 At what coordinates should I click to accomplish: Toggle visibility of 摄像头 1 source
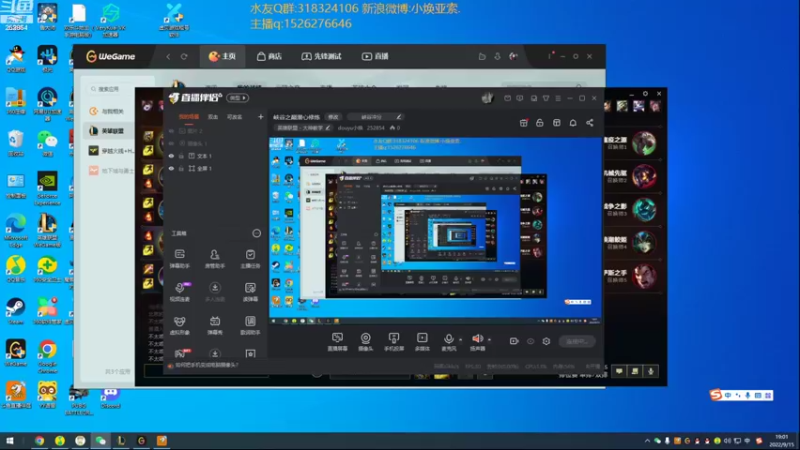click(x=171, y=143)
